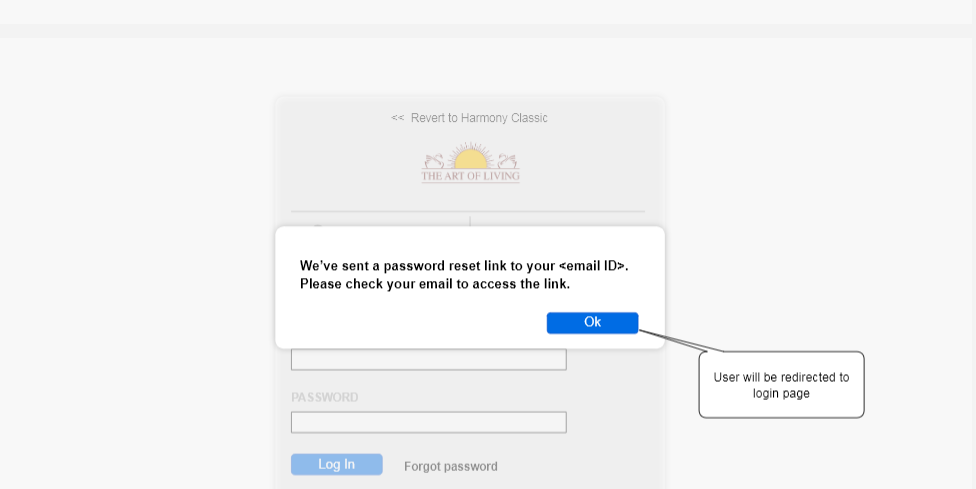Select the redirected to login page callout
The width and height of the screenshot is (976, 489).
point(781,384)
